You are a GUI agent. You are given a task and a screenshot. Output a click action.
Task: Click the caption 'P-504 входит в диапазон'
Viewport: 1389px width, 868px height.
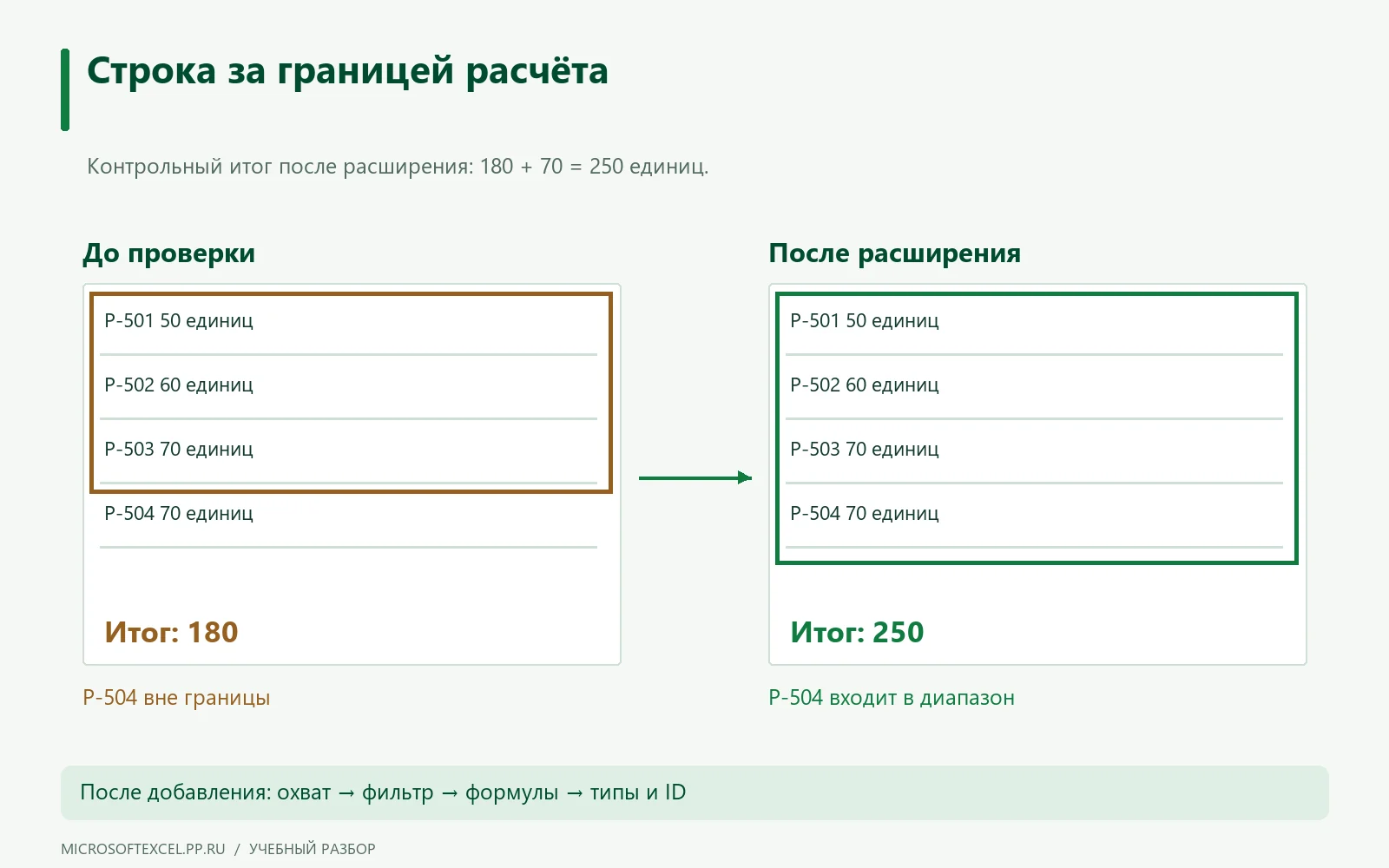pos(892,698)
